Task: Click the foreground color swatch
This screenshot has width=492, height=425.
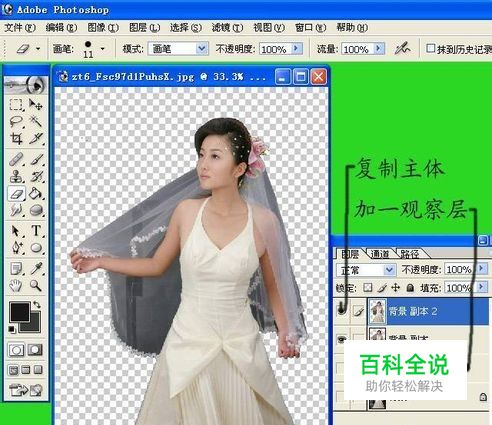Action: pos(20,312)
